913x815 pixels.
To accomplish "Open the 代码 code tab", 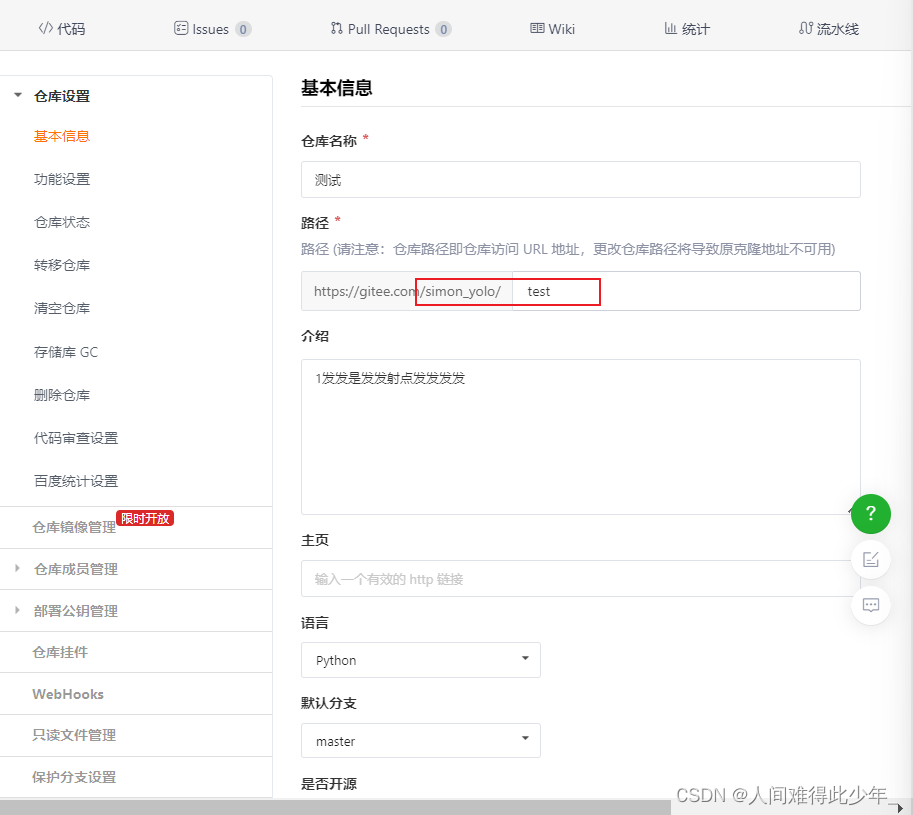I will (x=62, y=29).
